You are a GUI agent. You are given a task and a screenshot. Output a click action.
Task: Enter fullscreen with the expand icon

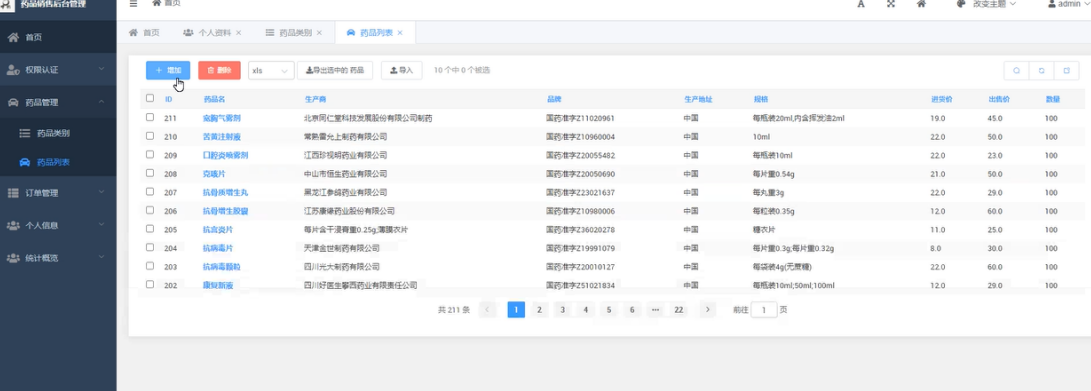pos(891,4)
